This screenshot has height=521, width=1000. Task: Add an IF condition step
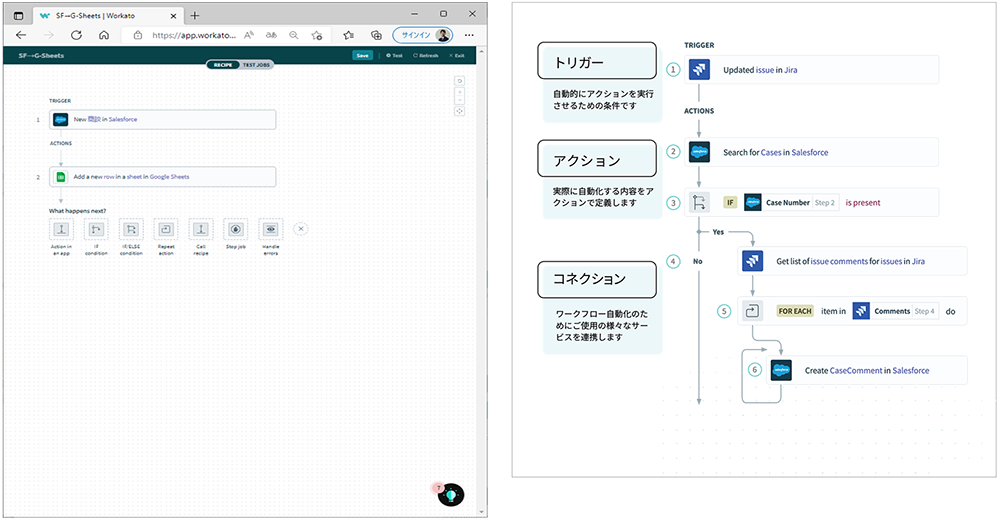pos(96,229)
